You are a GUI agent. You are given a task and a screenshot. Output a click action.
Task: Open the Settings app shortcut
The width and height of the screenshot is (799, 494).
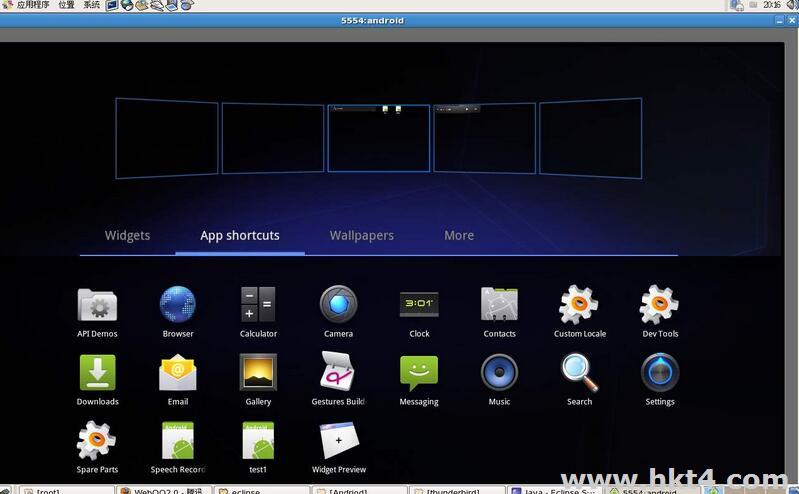click(x=660, y=373)
